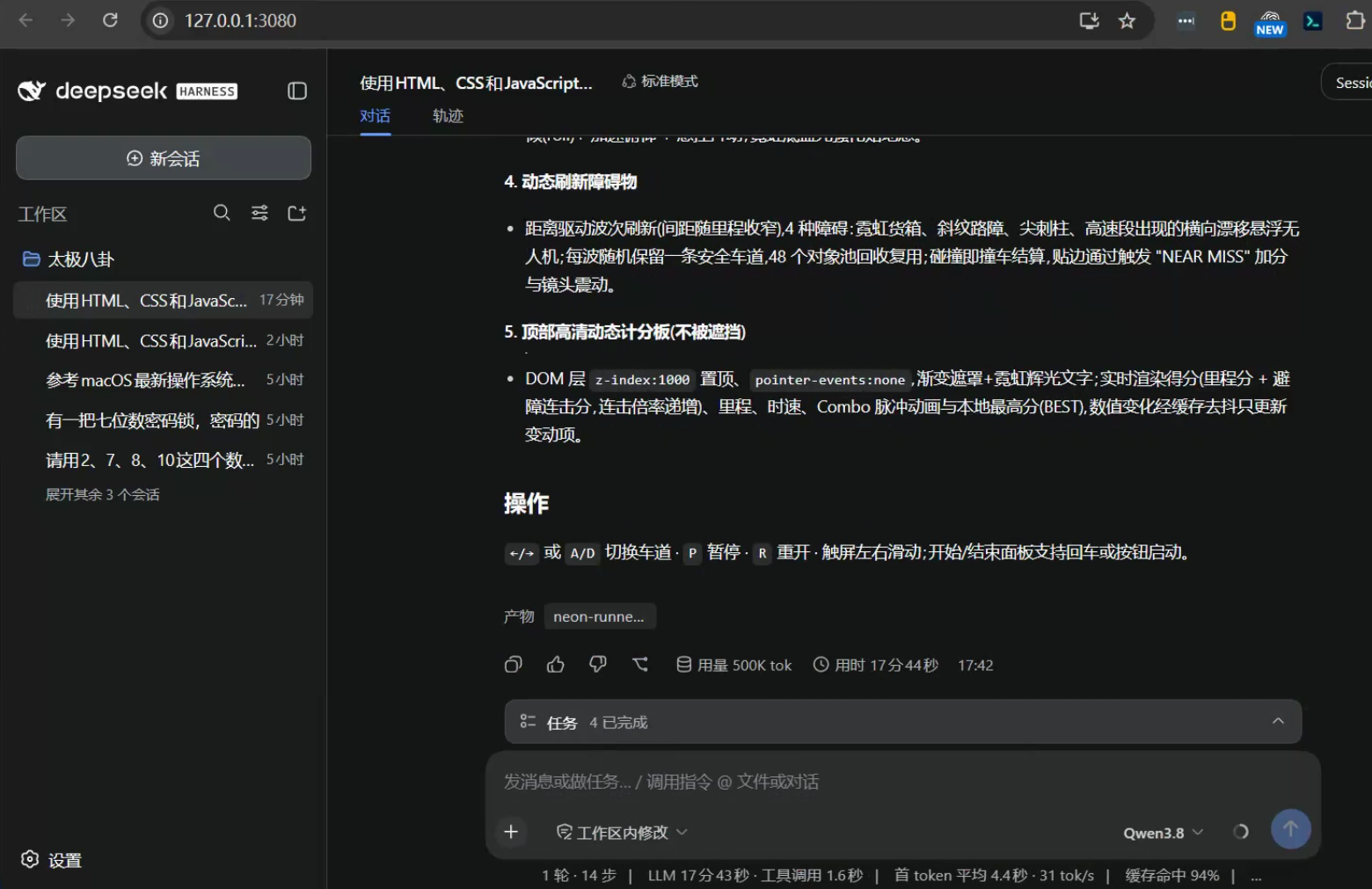Expand the remaining 3 sessions (展开其余)
This screenshot has height=889, width=1372.
coord(103,494)
